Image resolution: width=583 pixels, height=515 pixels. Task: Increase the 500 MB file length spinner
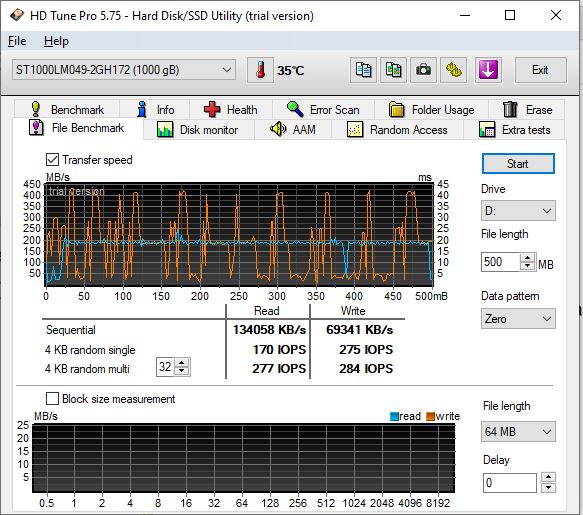[528, 257]
